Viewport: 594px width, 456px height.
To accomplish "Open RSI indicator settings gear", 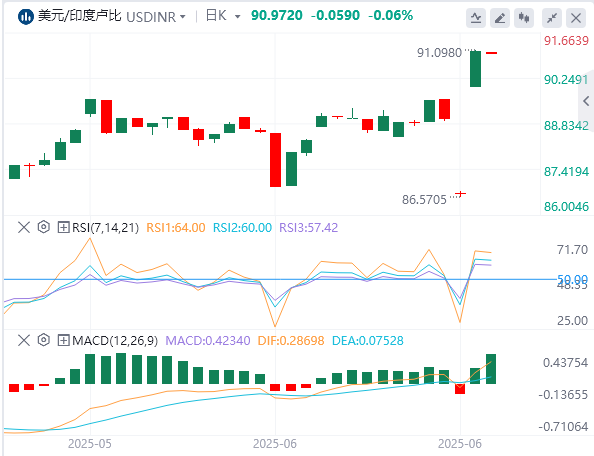I will (x=44, y=227).
